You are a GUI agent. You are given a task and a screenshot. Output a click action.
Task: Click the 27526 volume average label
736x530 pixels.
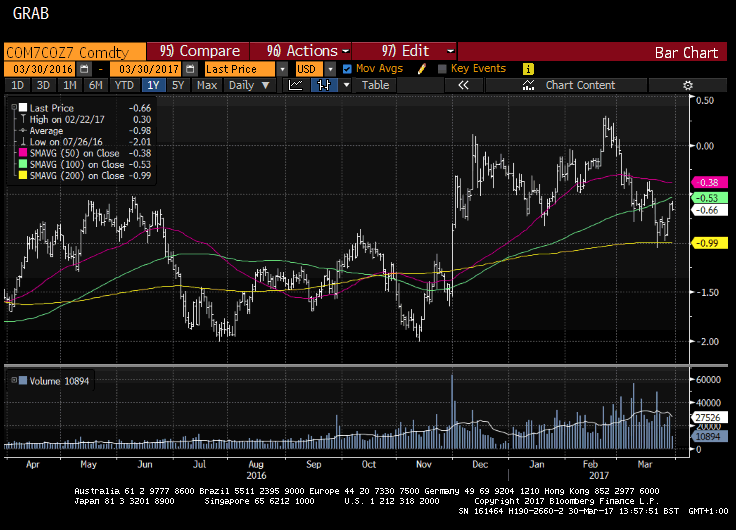[x=709, y=418]
